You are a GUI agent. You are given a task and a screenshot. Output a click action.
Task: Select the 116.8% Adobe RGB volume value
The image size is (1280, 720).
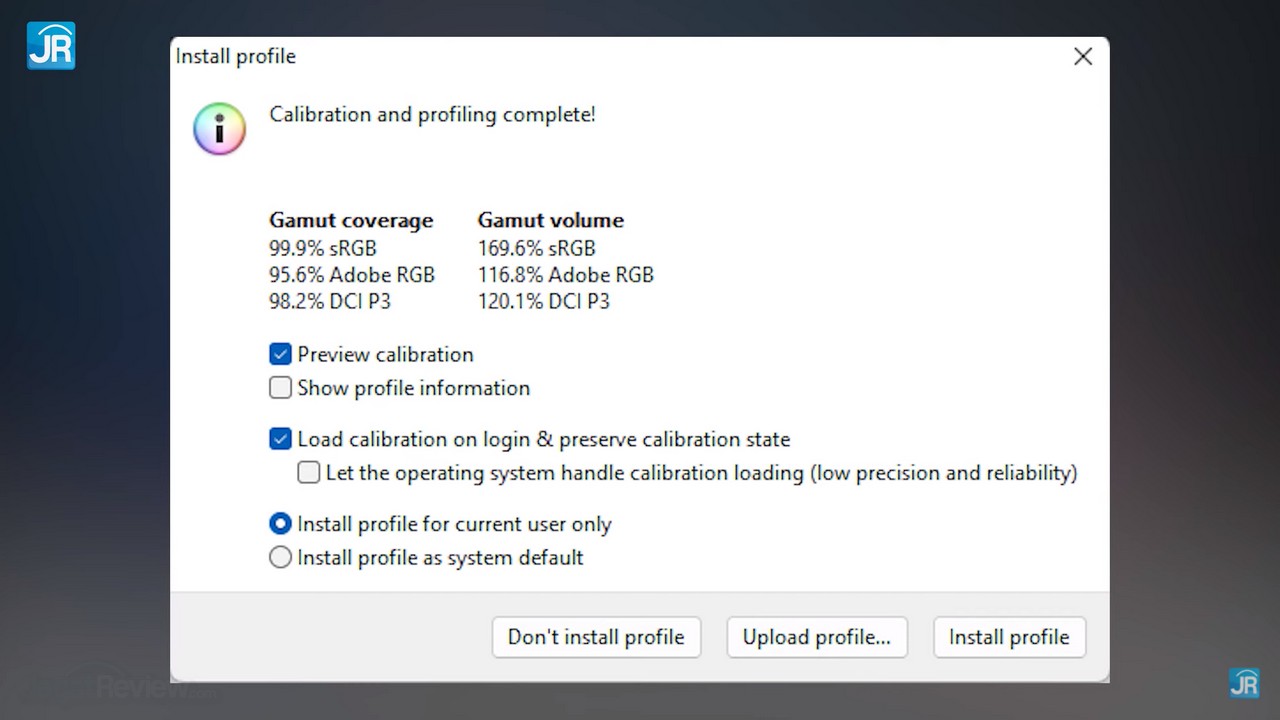(x=565, y=275)
